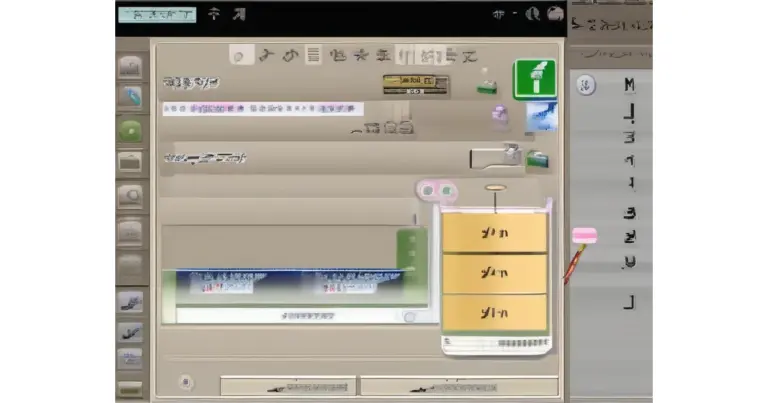The width and height of the screenshot is (768, 403).
Task: Click the green circle icon in left sidebar
Action: (131, 128)
